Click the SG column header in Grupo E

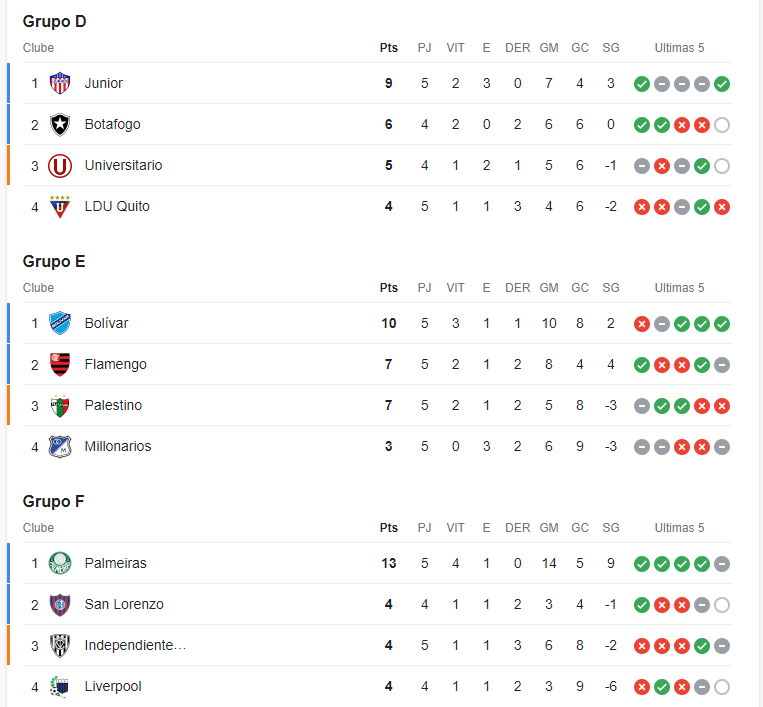click(x=611, y=288)
